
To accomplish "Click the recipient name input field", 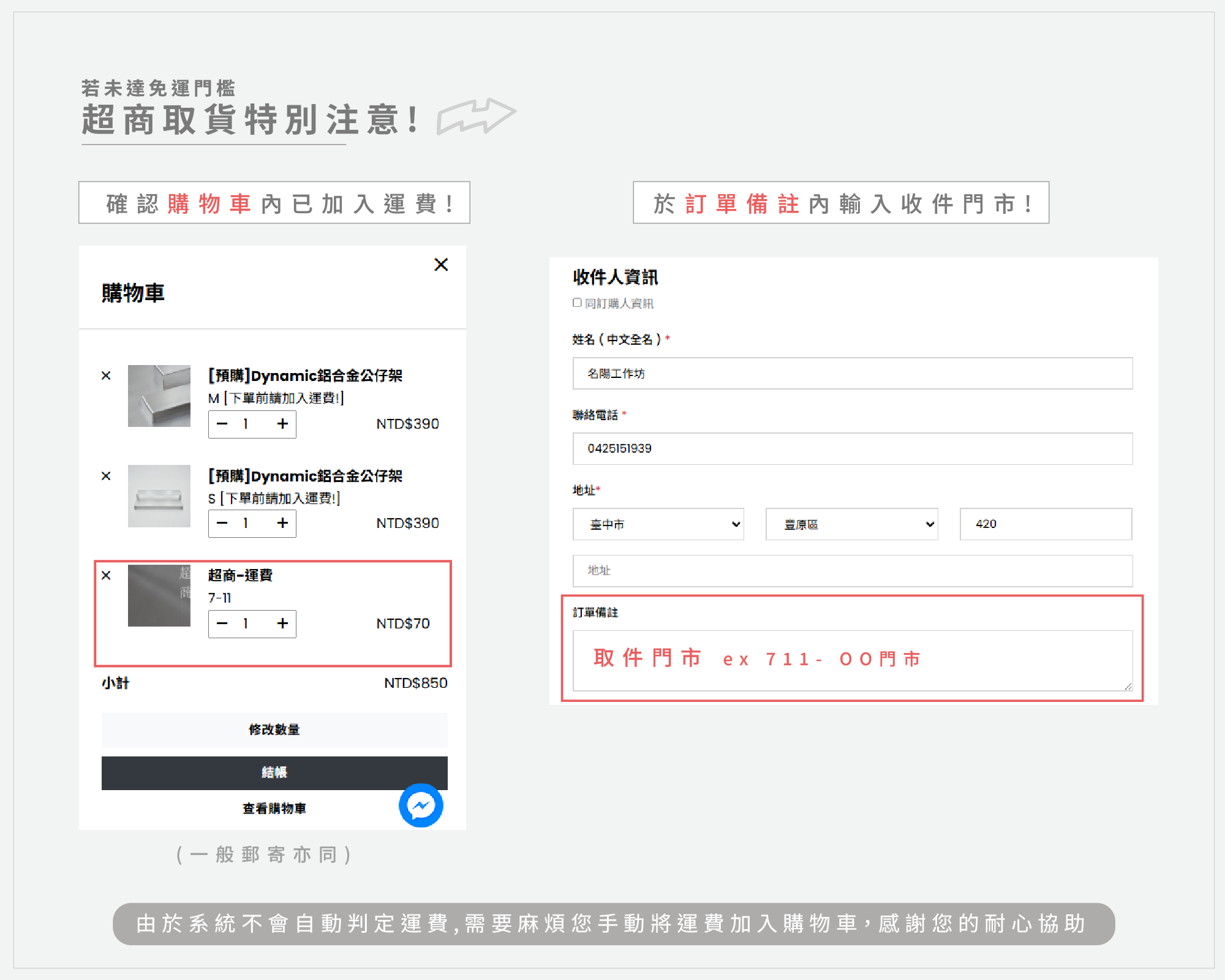I will pos(852,374).
